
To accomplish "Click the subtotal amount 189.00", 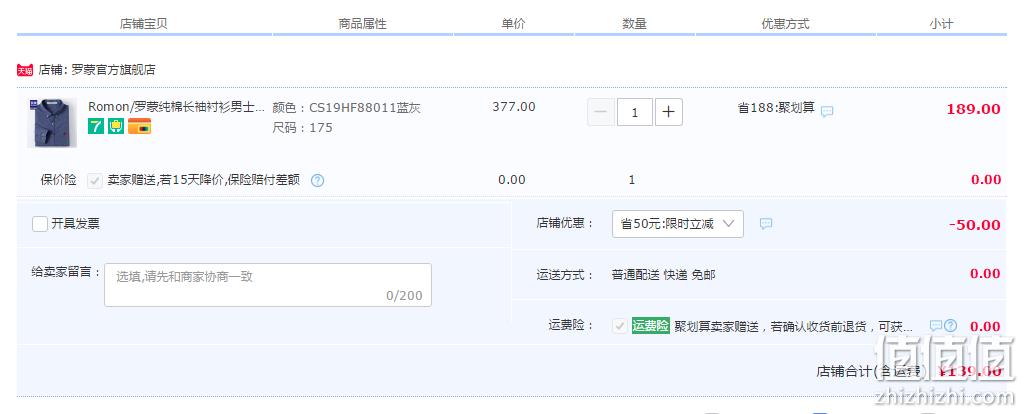I will (973, 109).
